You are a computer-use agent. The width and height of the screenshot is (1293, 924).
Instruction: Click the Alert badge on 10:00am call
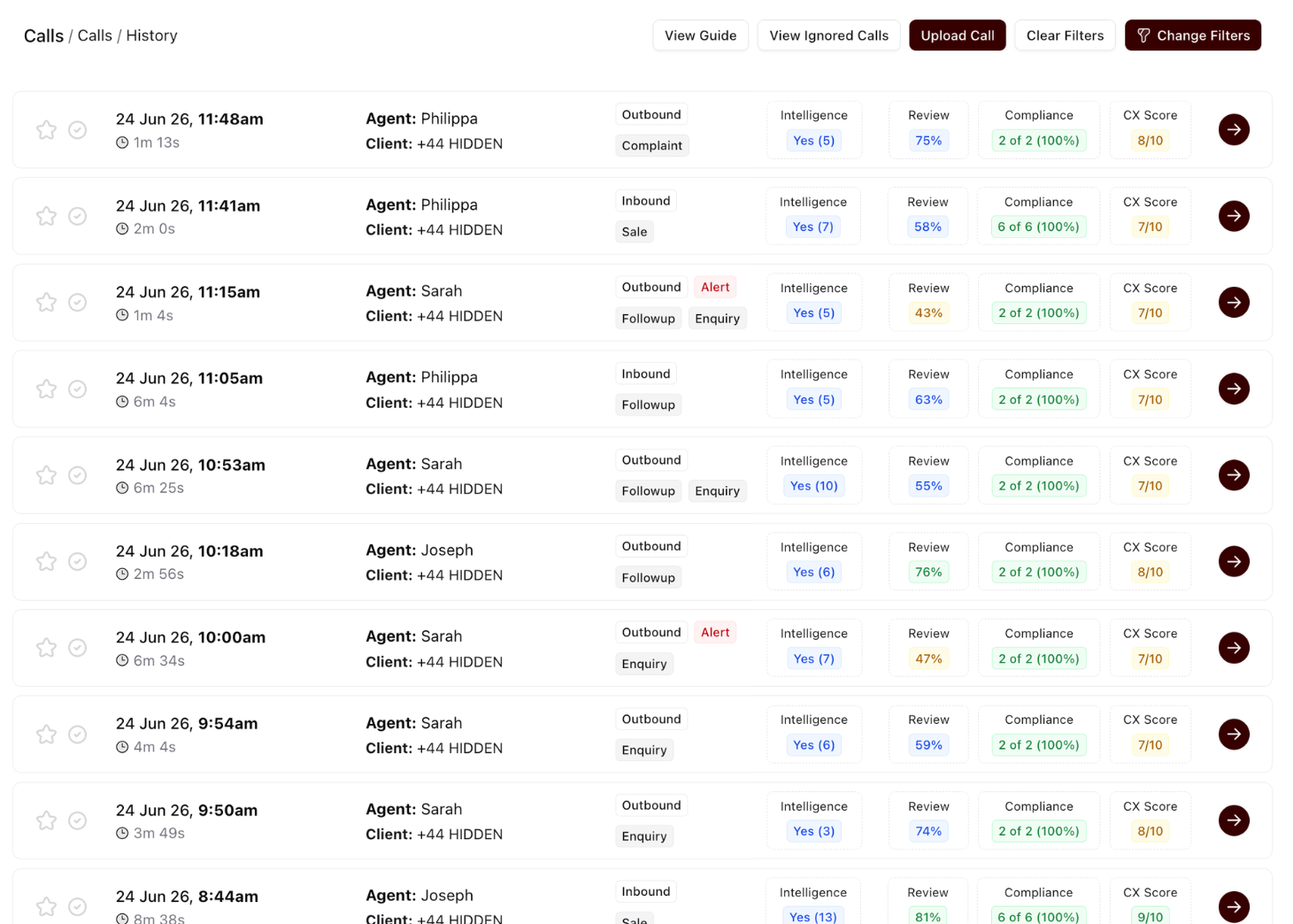pos(715,633)
